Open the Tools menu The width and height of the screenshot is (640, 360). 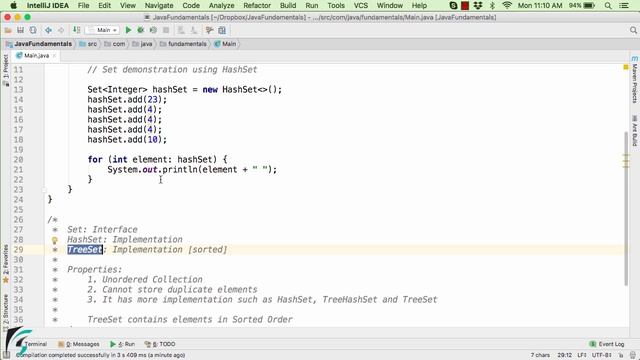coord(336,5)
